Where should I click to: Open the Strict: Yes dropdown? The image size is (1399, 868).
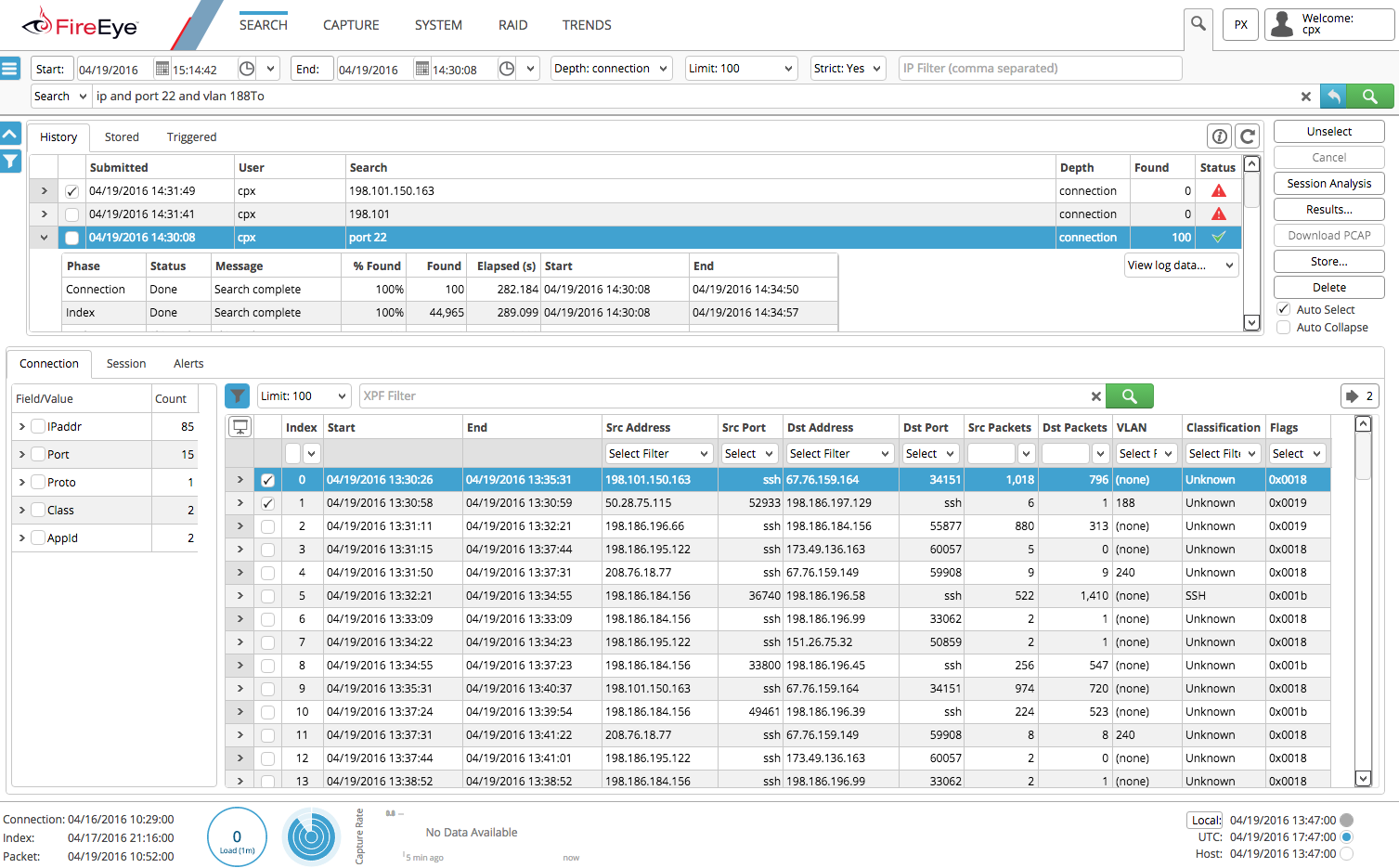pyautogui.click(x=847, y=69)
